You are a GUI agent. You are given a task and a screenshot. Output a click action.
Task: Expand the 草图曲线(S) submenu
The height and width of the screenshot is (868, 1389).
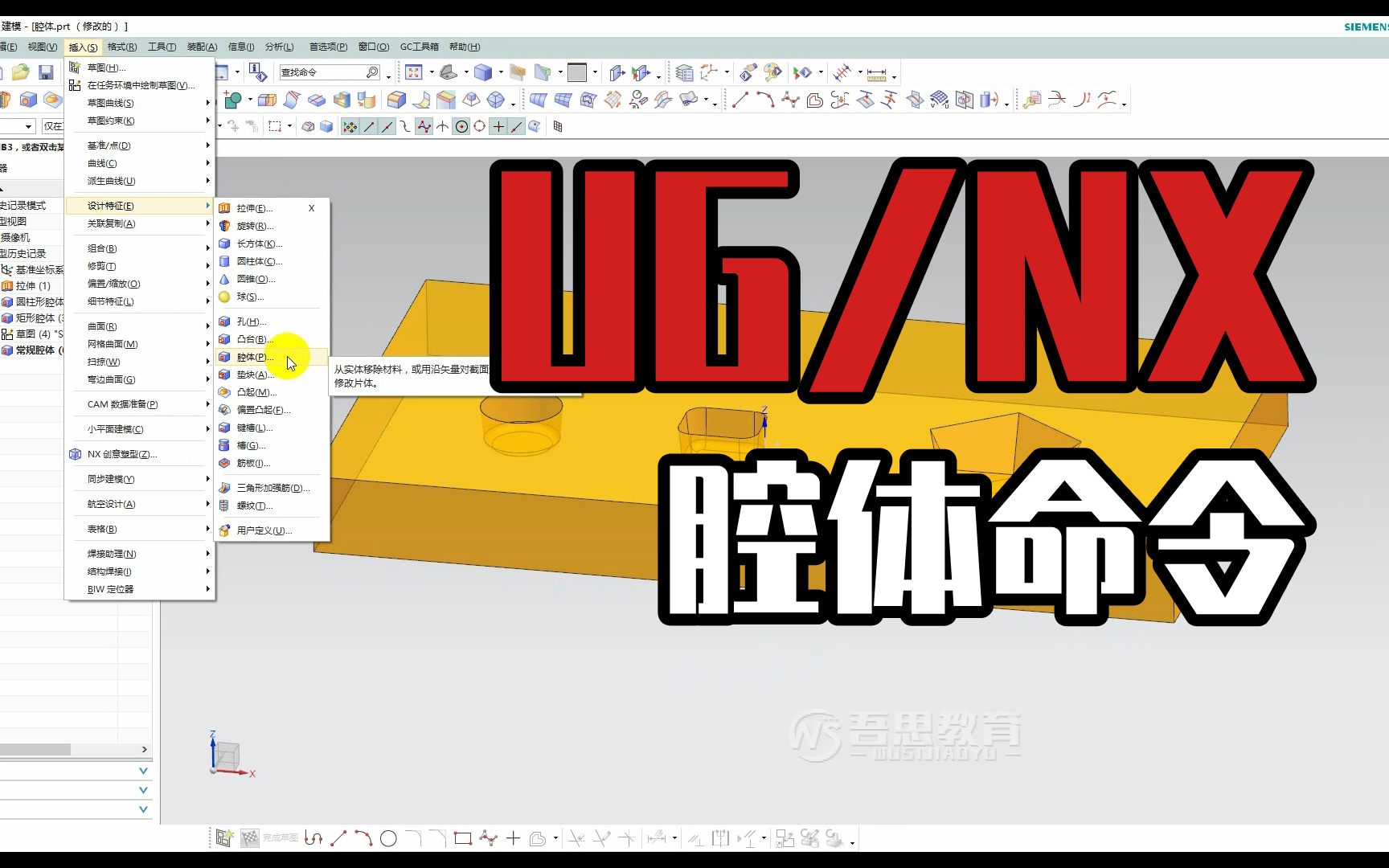click(x=140, y=103)
